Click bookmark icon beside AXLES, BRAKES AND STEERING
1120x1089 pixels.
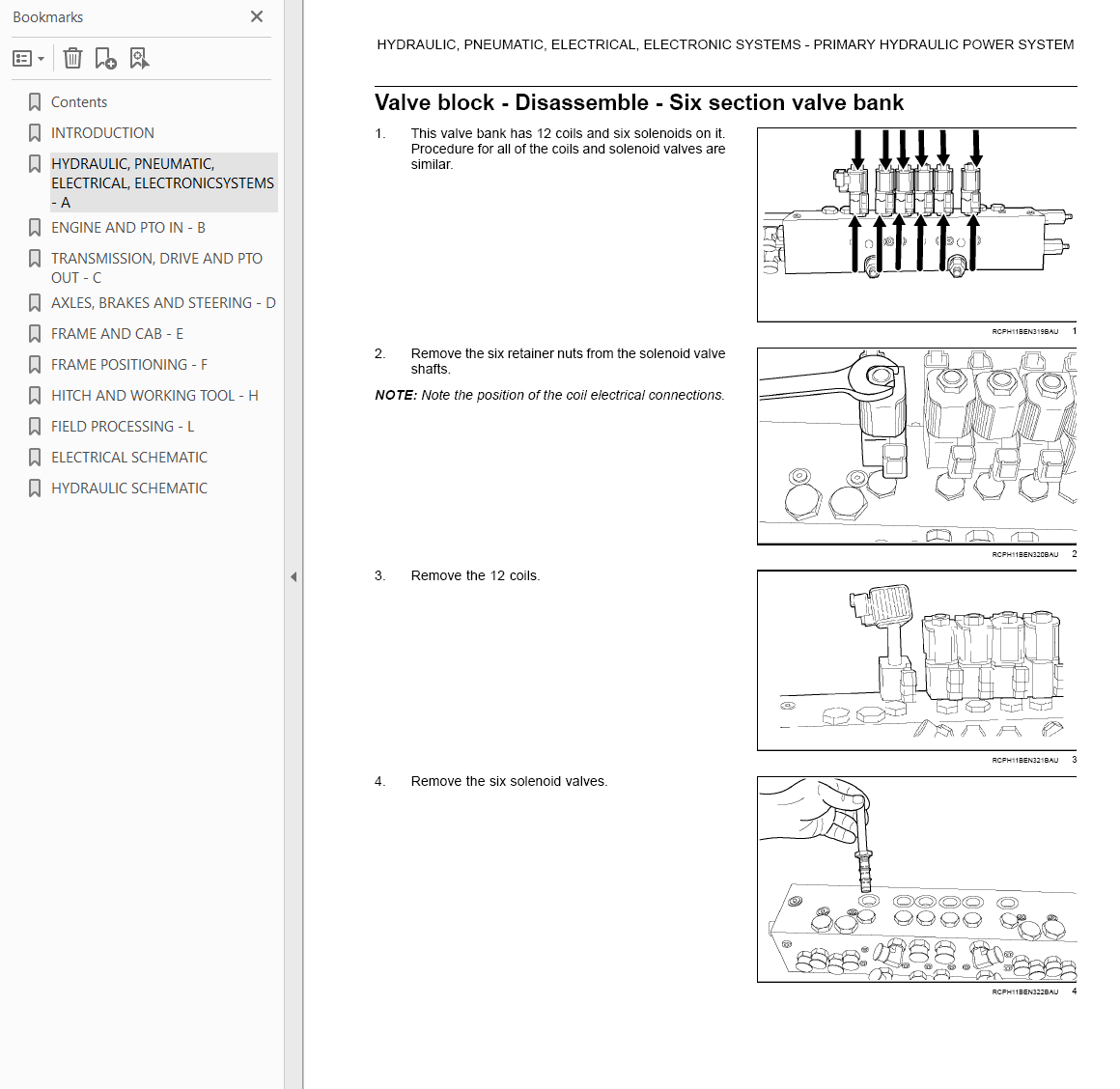(35, 303)
